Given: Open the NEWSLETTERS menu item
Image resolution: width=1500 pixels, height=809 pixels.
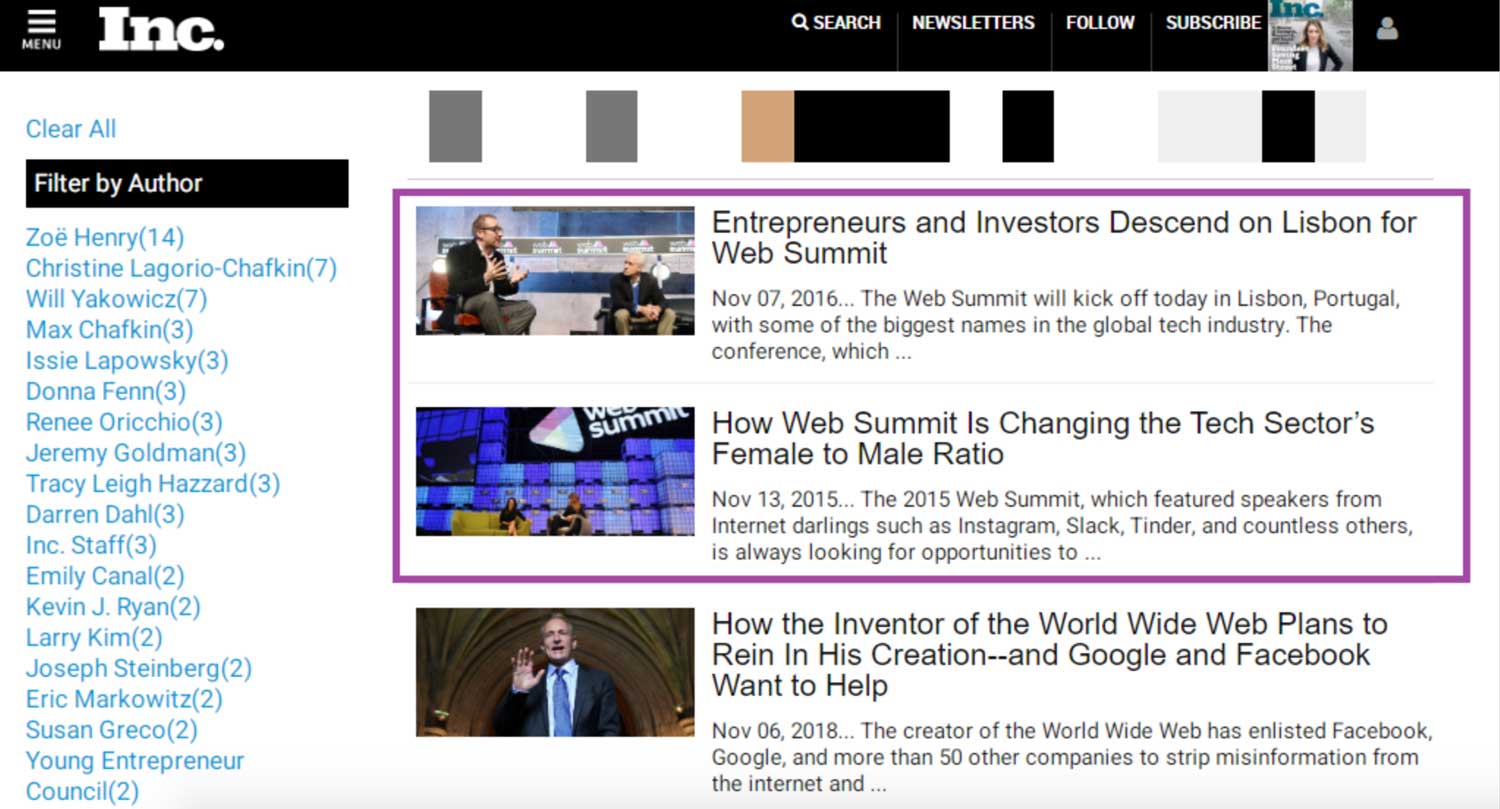Looking at the screenshot, I should (x=973, y=22).
